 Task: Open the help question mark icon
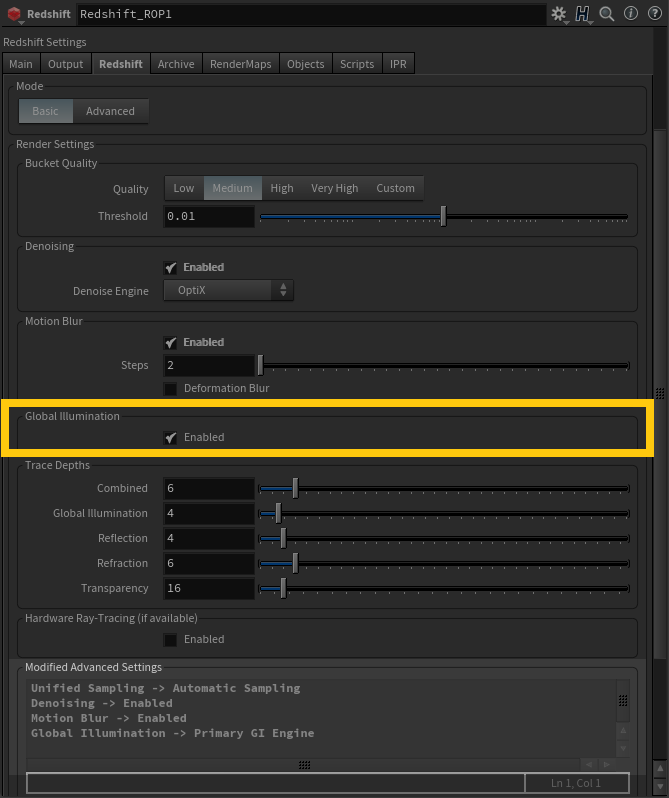[653, 14]
